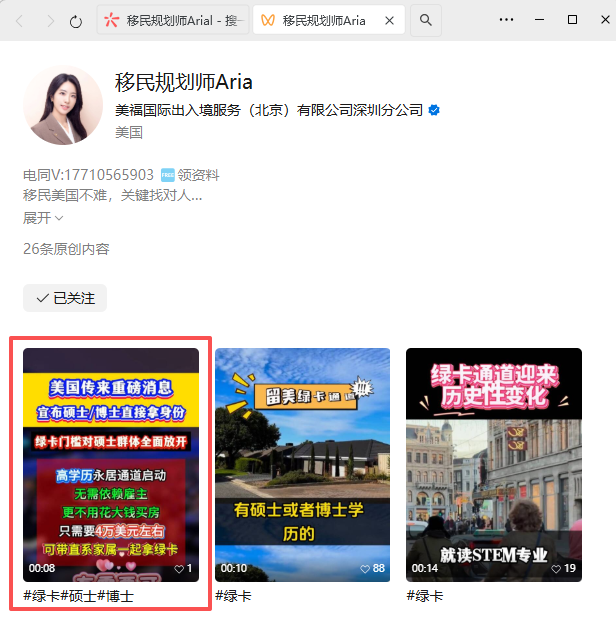The image size is (616, 617).
Task: Go back with the left arrow icon
Action: [19, 20]
